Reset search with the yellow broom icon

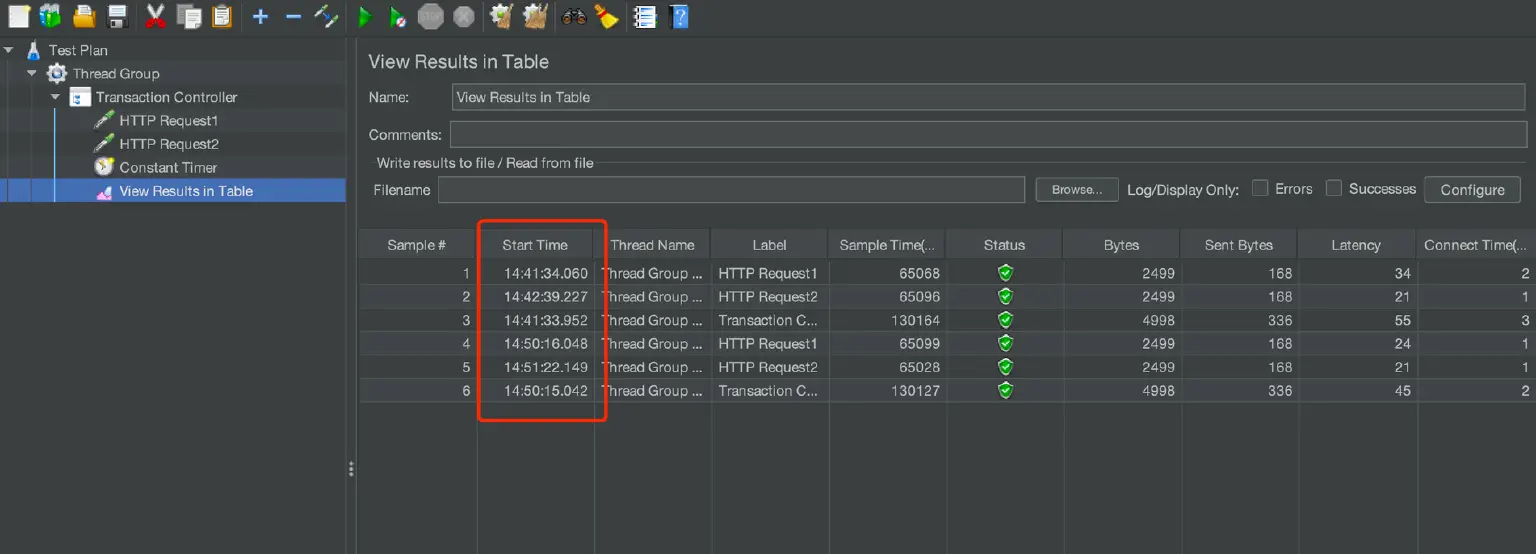point(606,16)
